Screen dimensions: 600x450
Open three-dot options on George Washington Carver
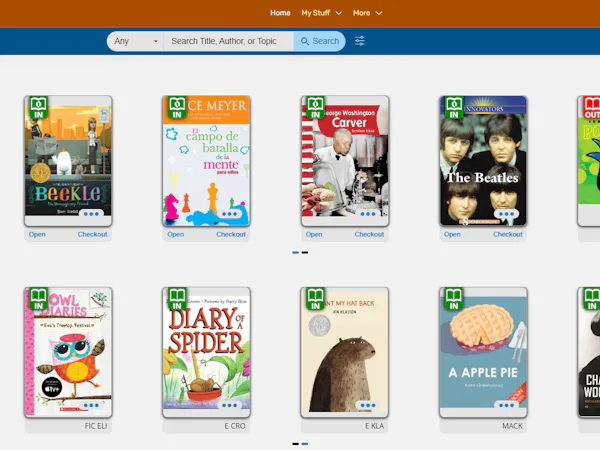point(368,214)
